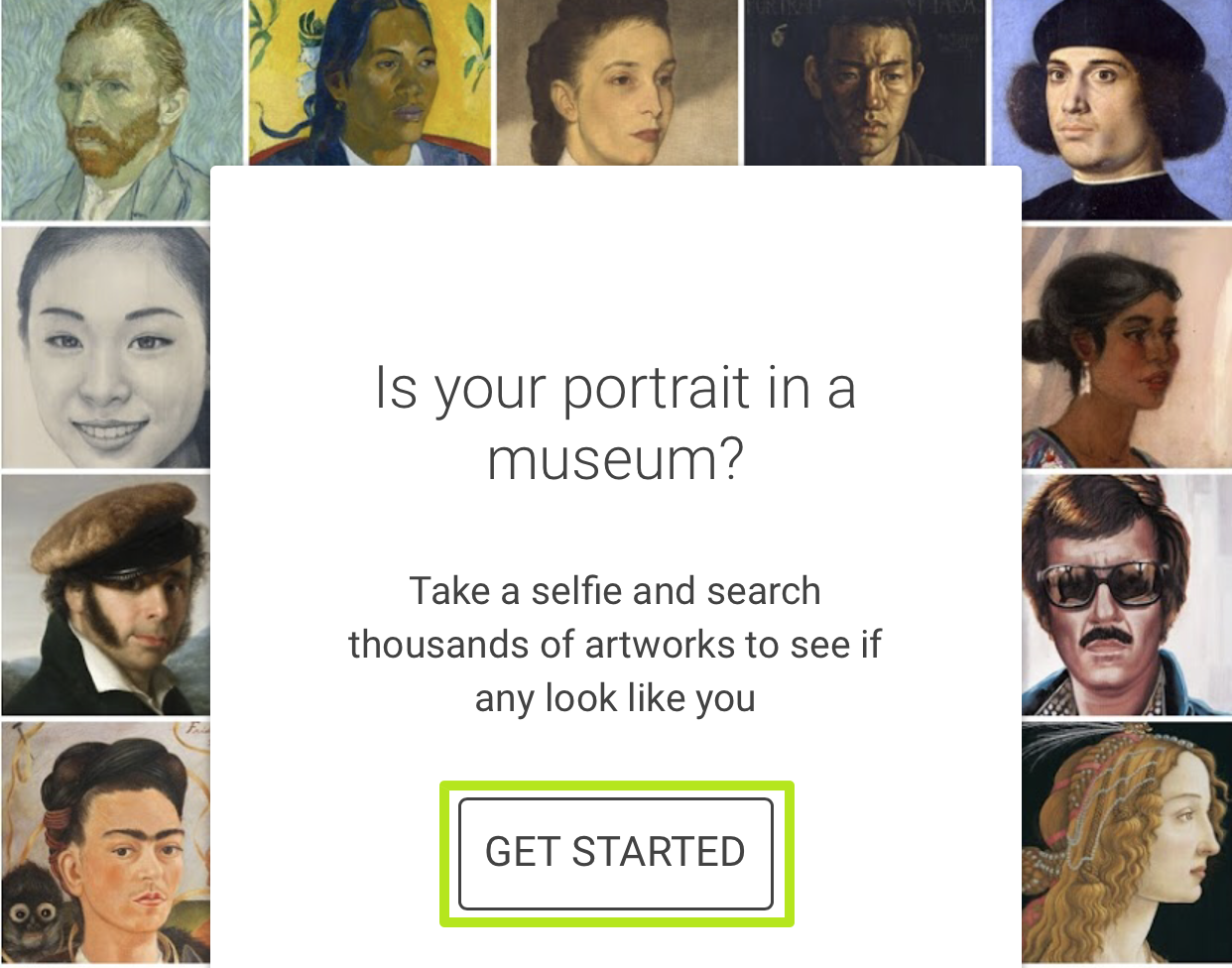Select the blonde braided-hair profile portrait
This screenshot has height=968, width=1232.
click(1126, 843)
